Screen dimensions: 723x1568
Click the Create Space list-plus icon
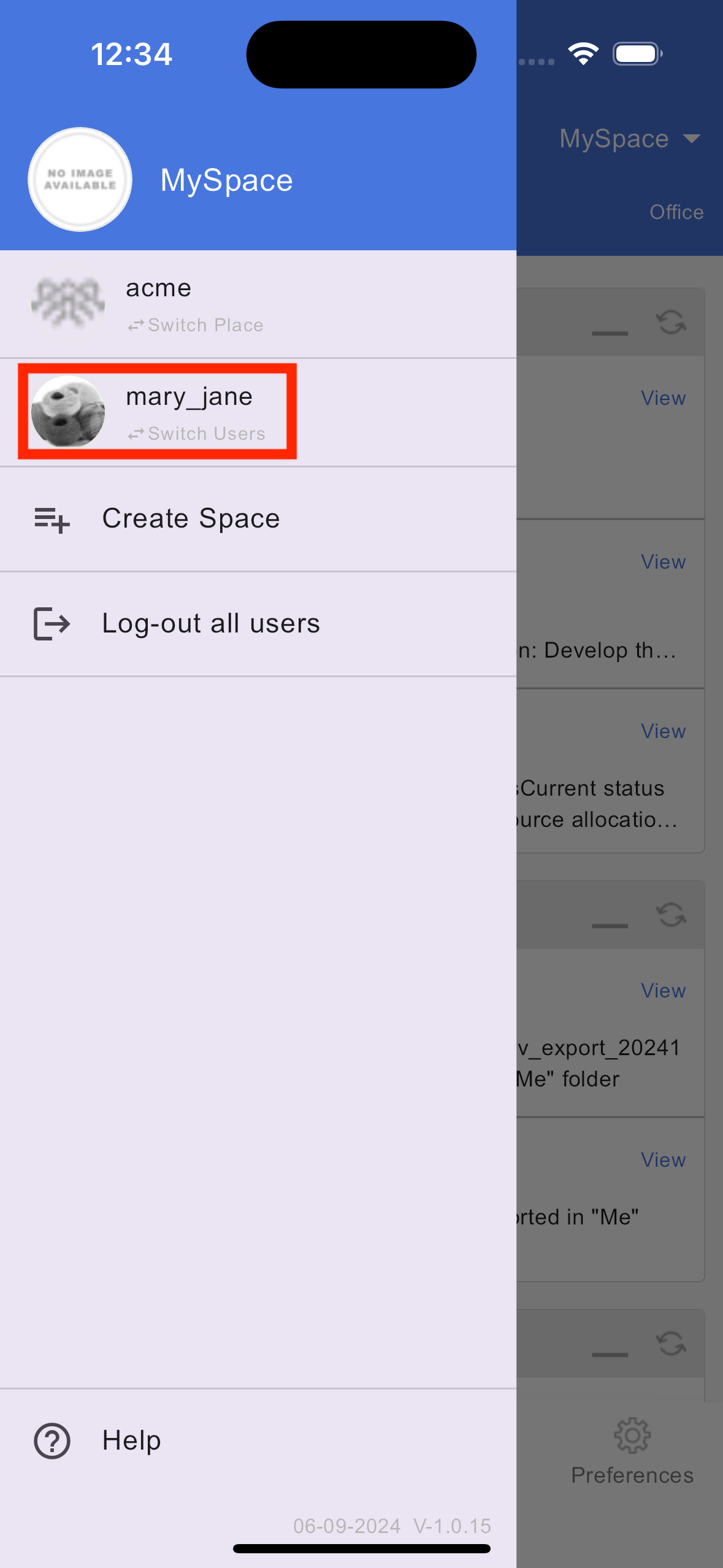click(x=52, y=520)
